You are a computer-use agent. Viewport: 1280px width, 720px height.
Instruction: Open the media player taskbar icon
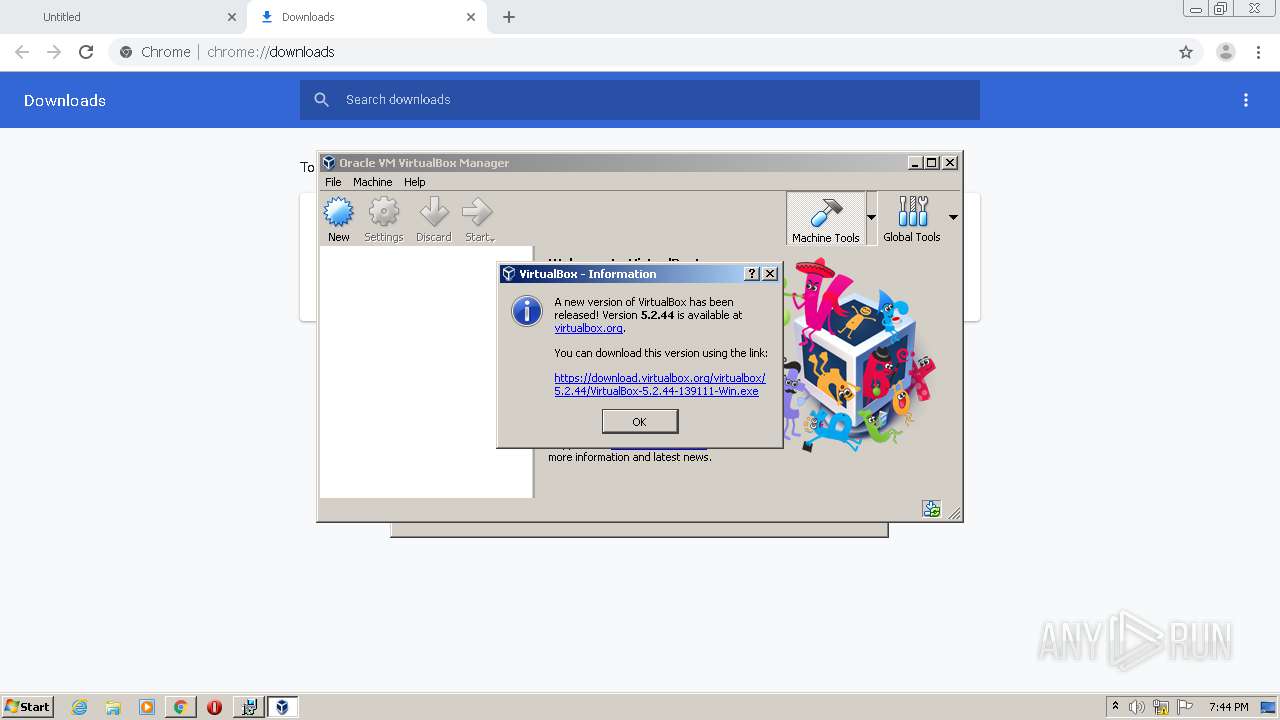[x=147, y=707]
